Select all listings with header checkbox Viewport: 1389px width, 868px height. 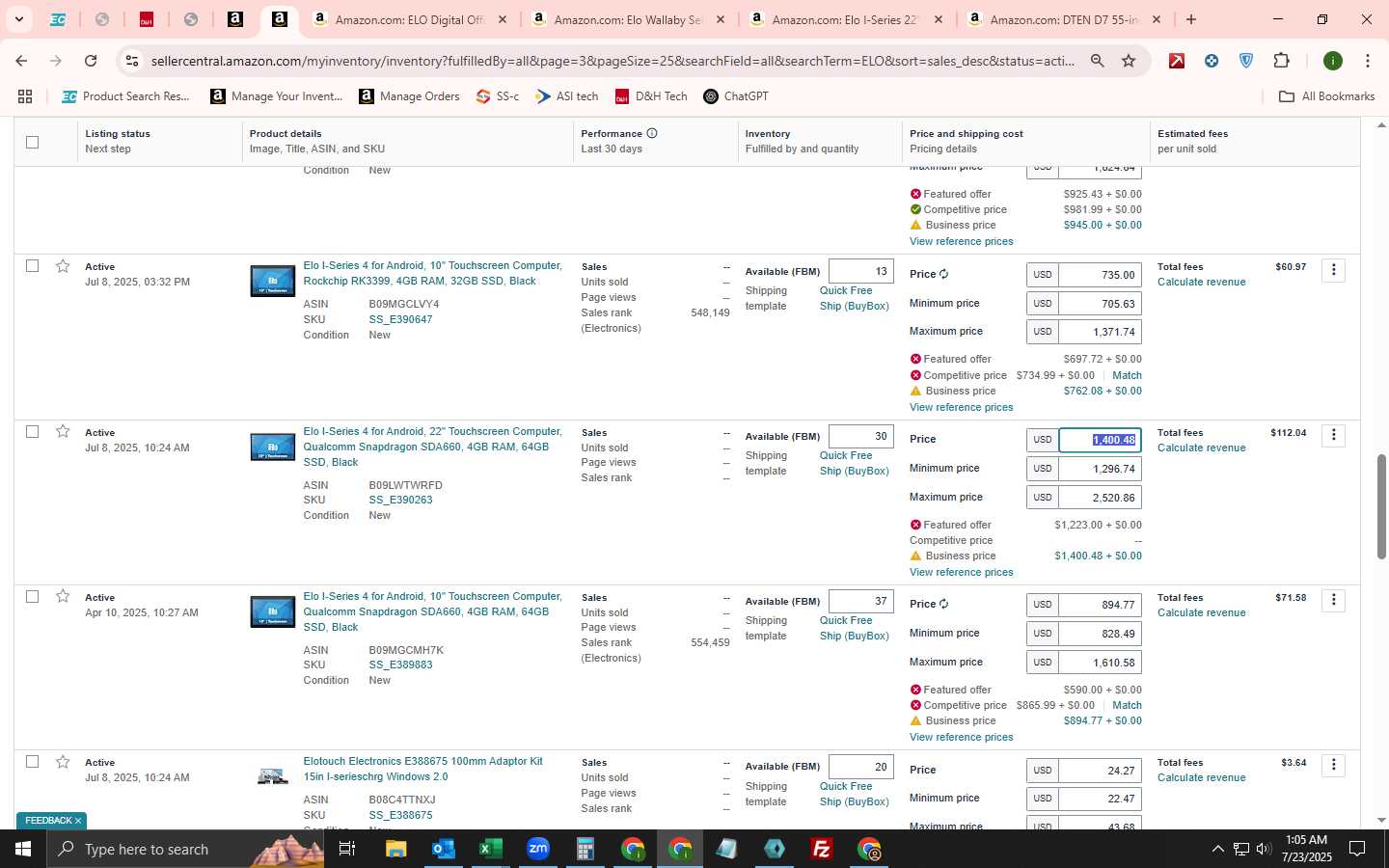tap(32, 142)
